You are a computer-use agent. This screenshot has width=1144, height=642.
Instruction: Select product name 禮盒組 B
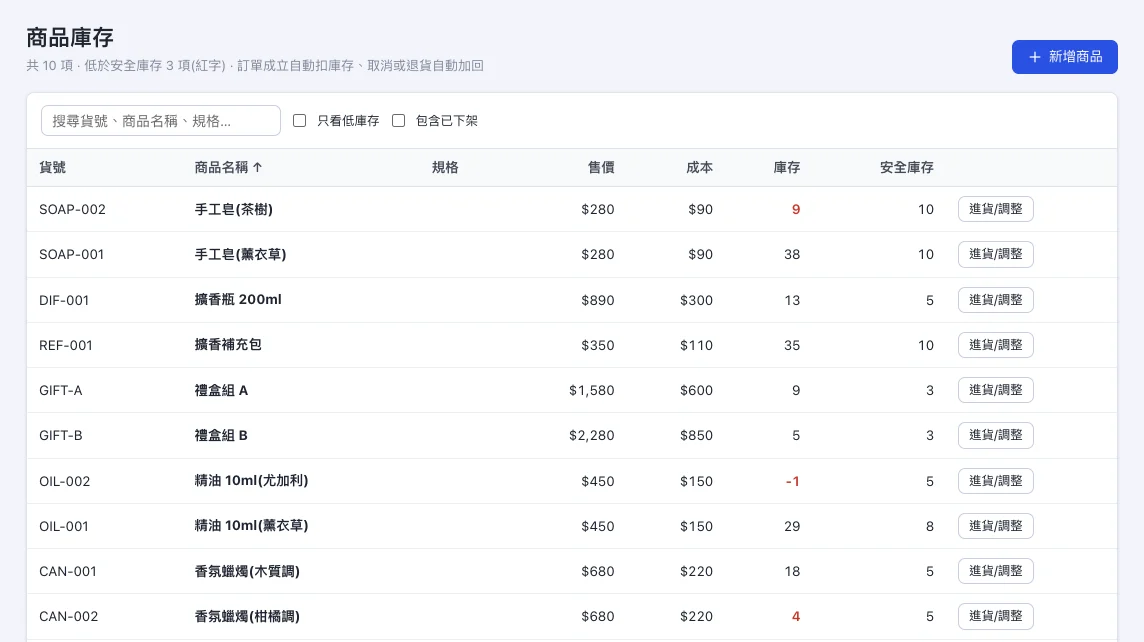point(221,436)
